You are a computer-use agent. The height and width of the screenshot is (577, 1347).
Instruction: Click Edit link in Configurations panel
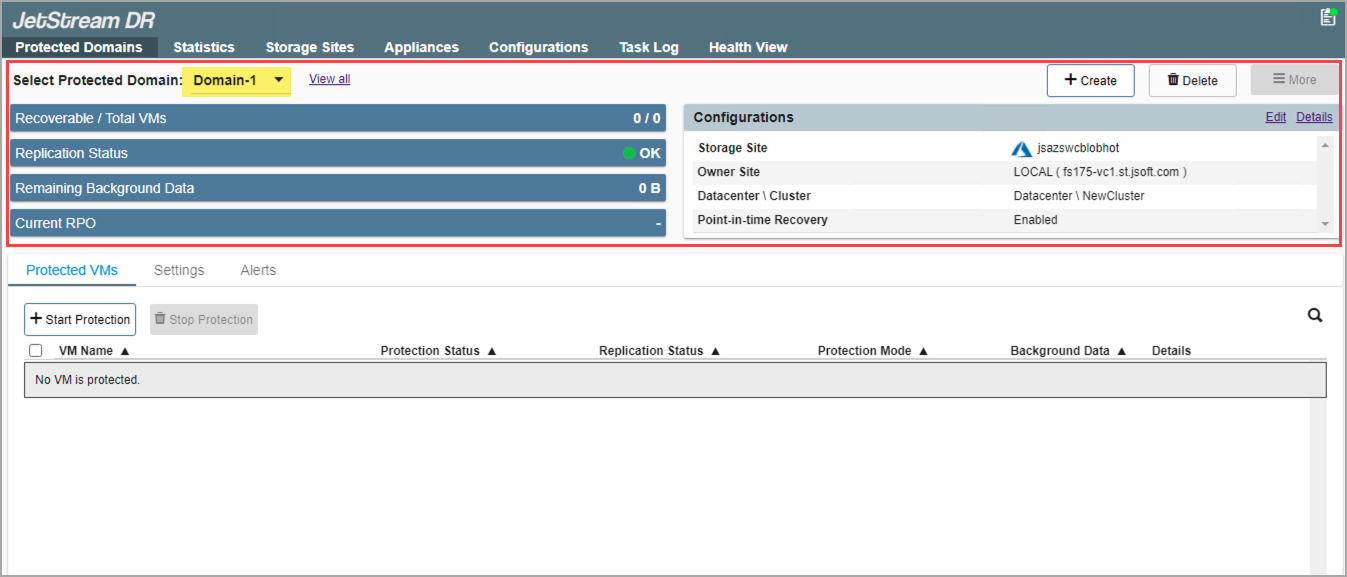pyautogui.click(x=1275, y=117)
